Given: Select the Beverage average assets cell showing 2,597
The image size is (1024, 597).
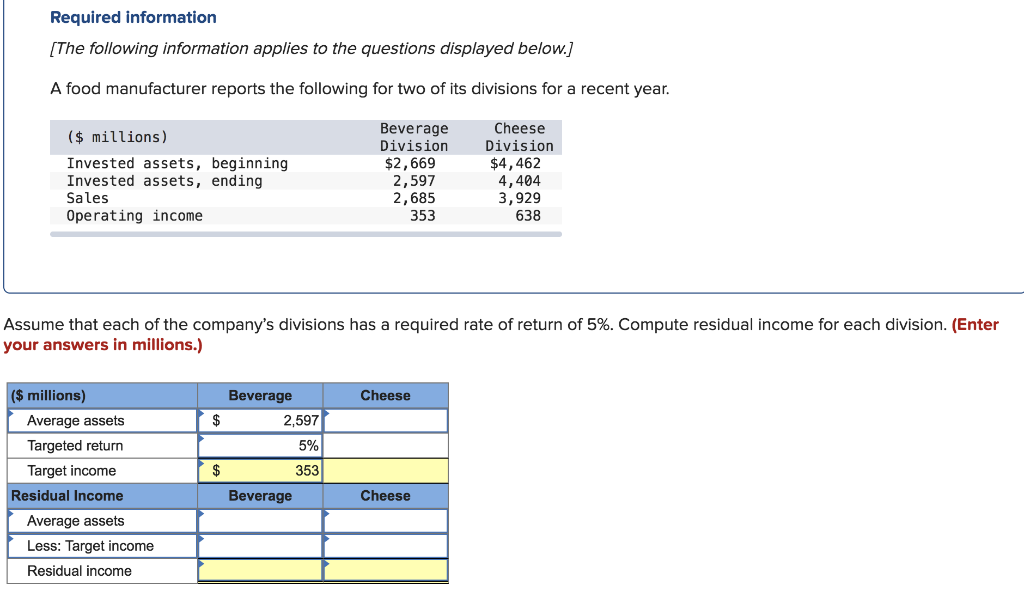Looking at the screenshot, I should coord(261,421).
